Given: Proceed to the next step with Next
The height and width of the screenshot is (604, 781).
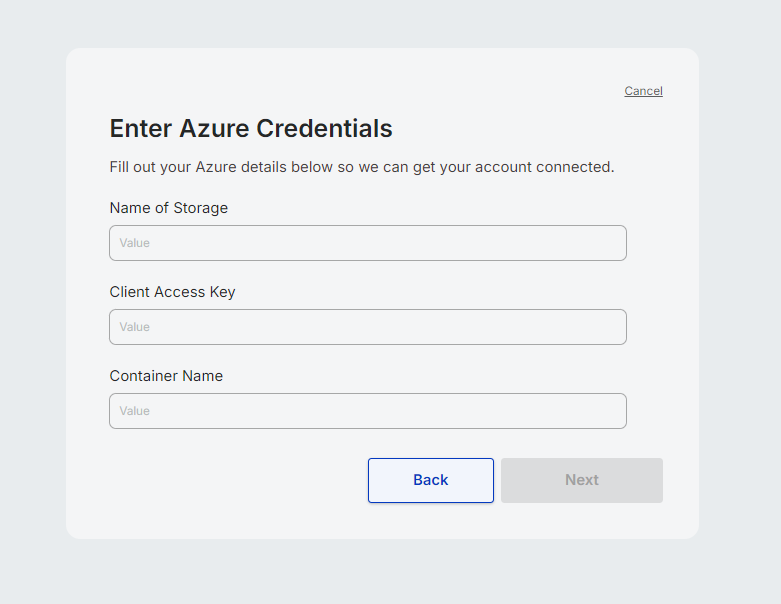Looking at the screenshot, I should [581, 480].
